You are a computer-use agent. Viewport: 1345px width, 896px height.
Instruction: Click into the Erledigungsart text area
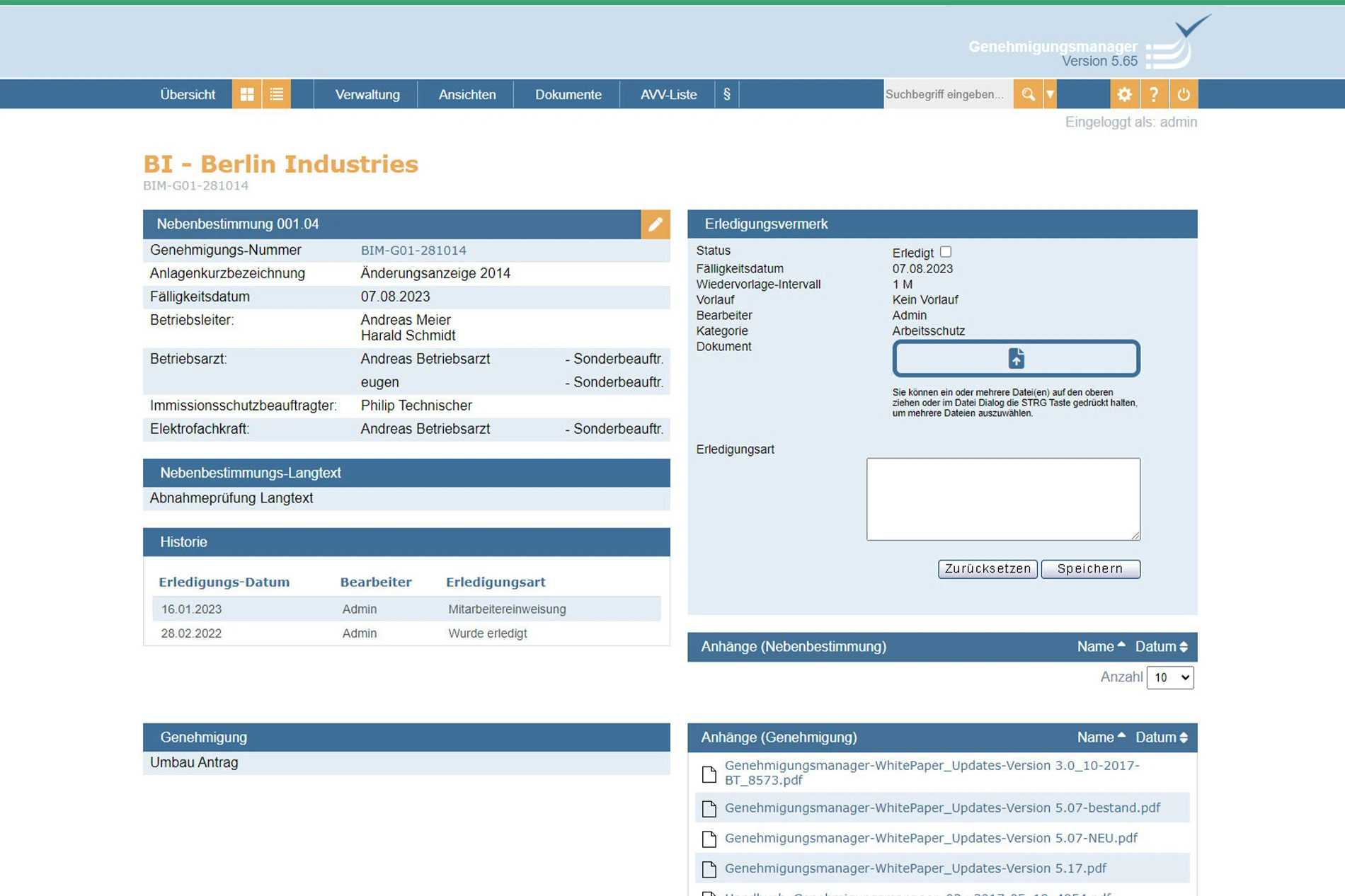point(1002,499)
